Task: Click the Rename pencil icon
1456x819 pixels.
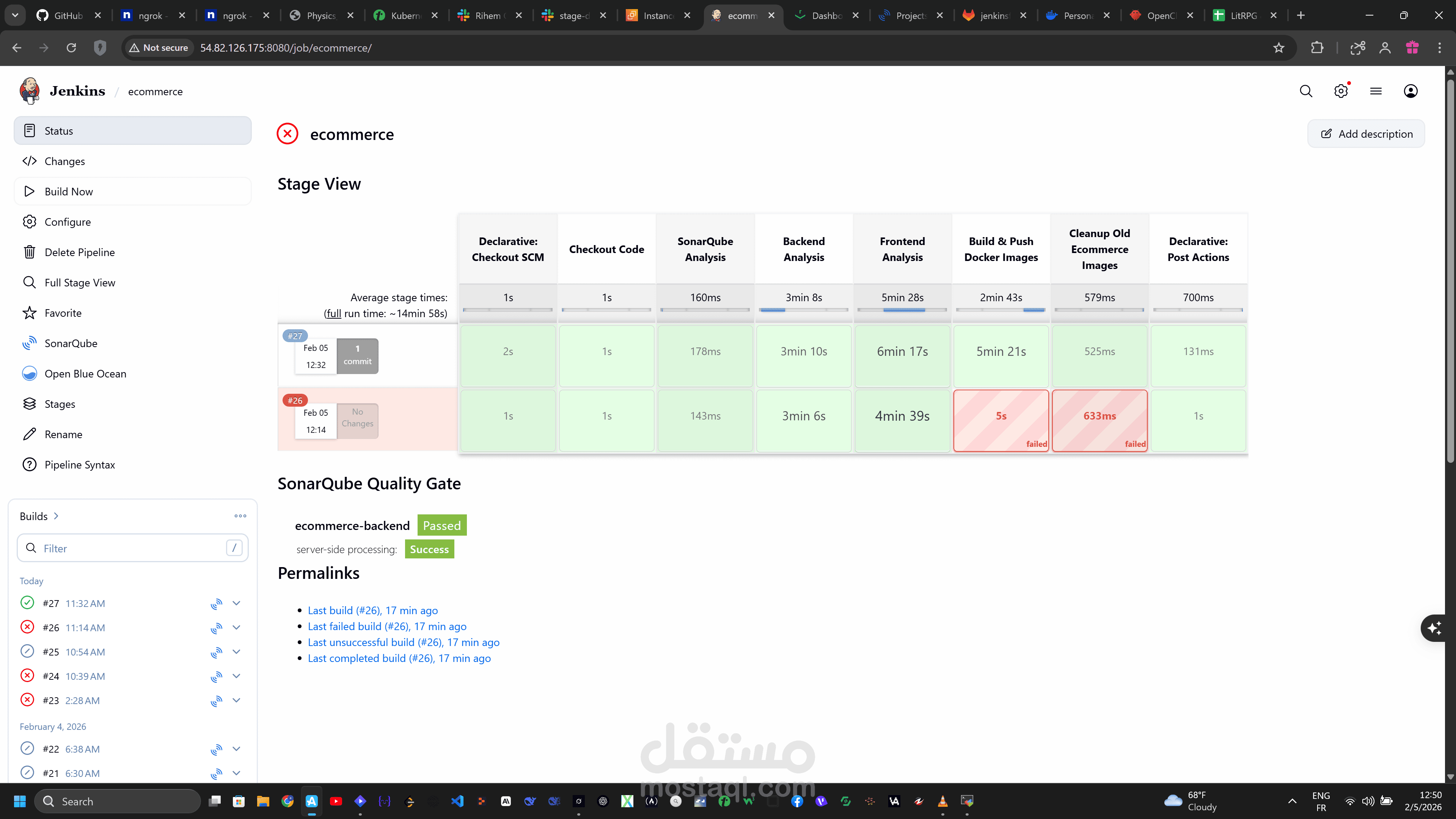Action: coord(29,434)
